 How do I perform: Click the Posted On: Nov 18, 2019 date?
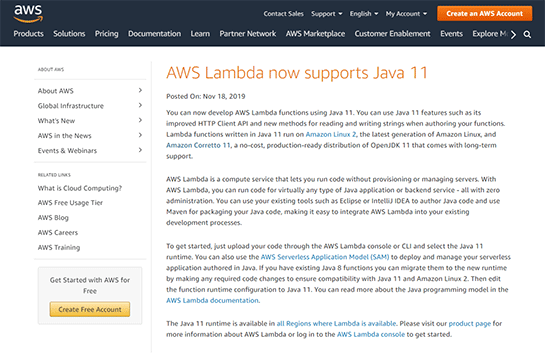205,96
